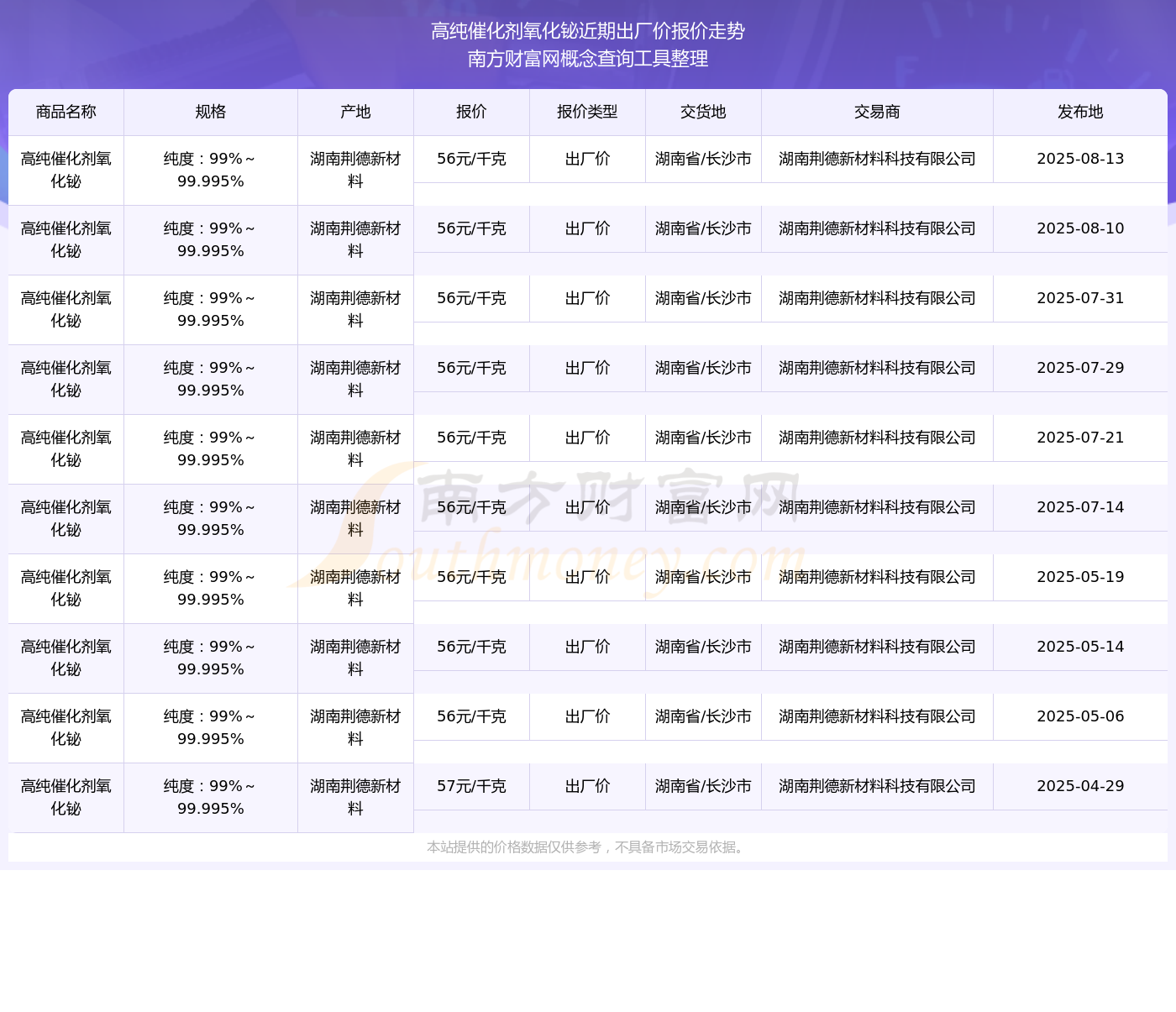The width and height of the screenshot is (1176, 1012).
Task: Click the 交货地 column header
Action: (x=703, y=113)
